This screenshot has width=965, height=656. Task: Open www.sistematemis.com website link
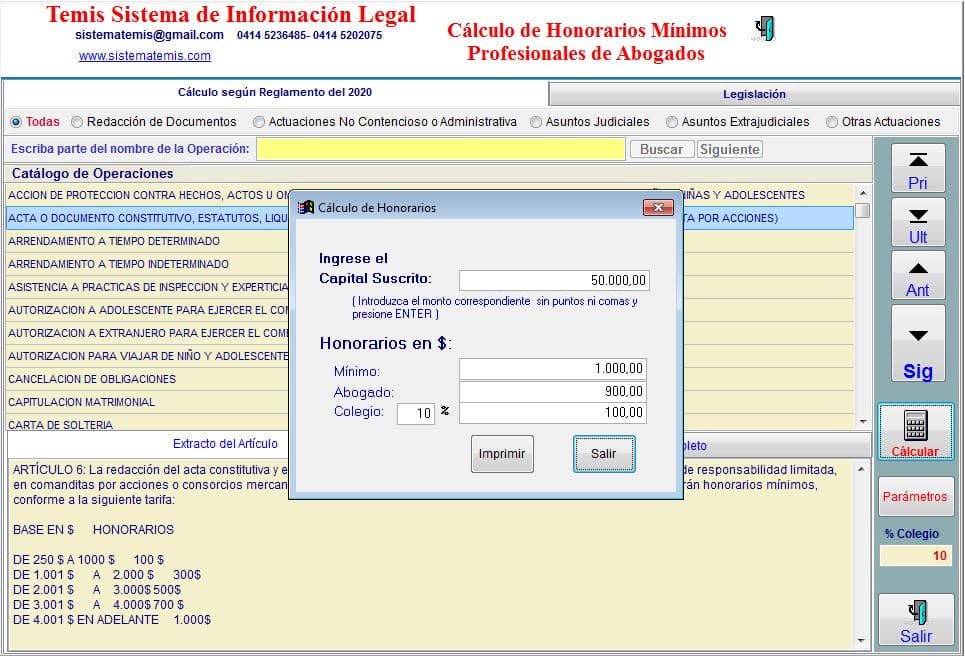pyautogui.click(x=145, y=56)
